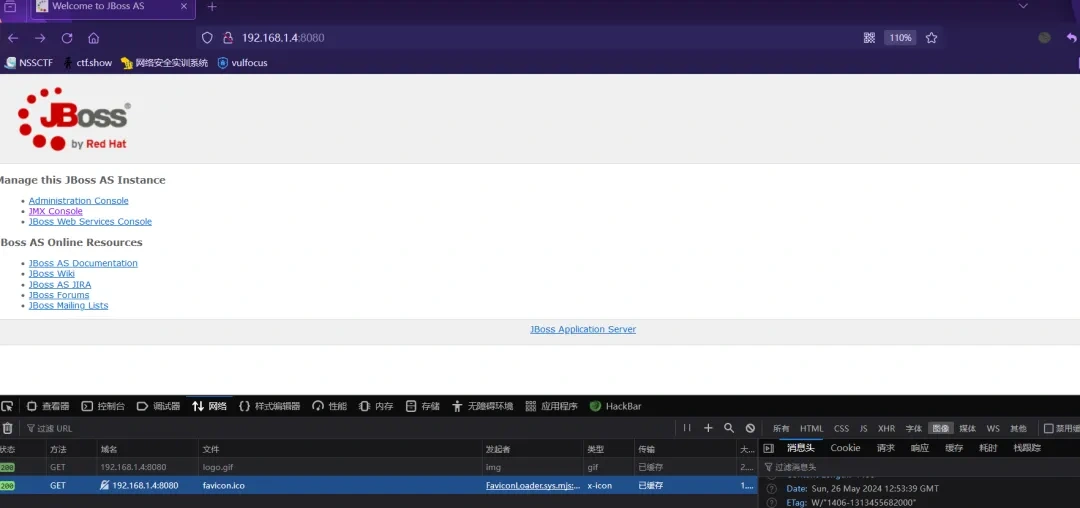Open the Administration Console link
Viewport: 1080px width, 508px height.
79,201
